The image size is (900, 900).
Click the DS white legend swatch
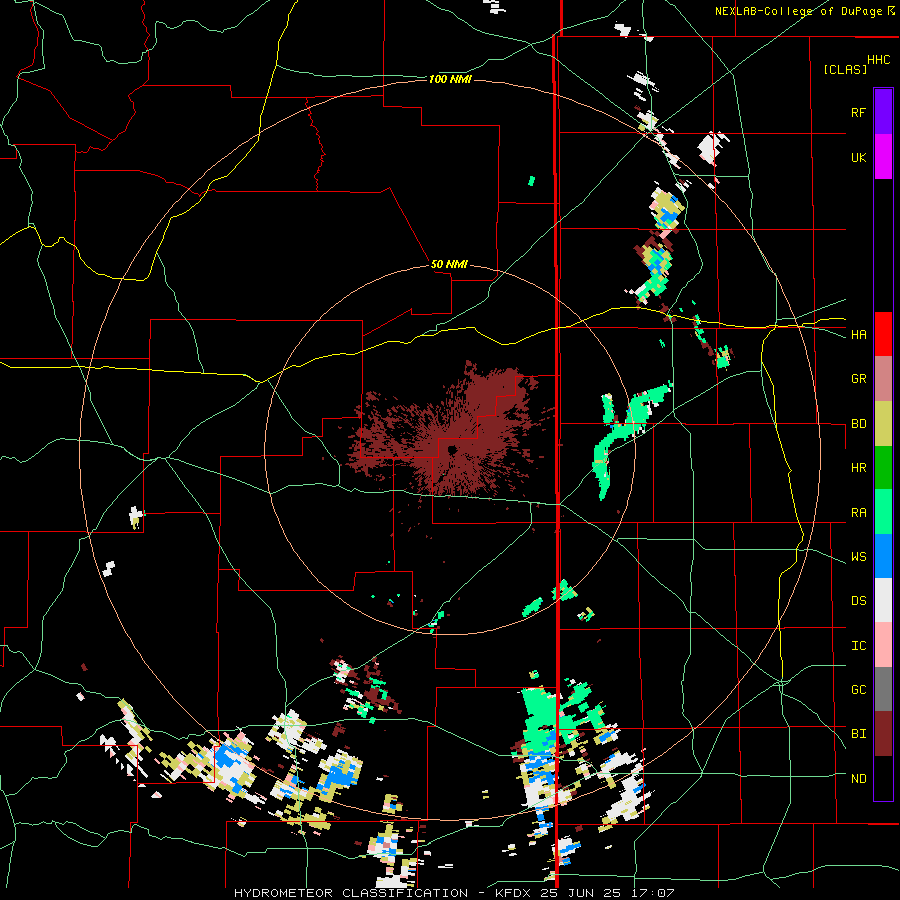[883, 600]
